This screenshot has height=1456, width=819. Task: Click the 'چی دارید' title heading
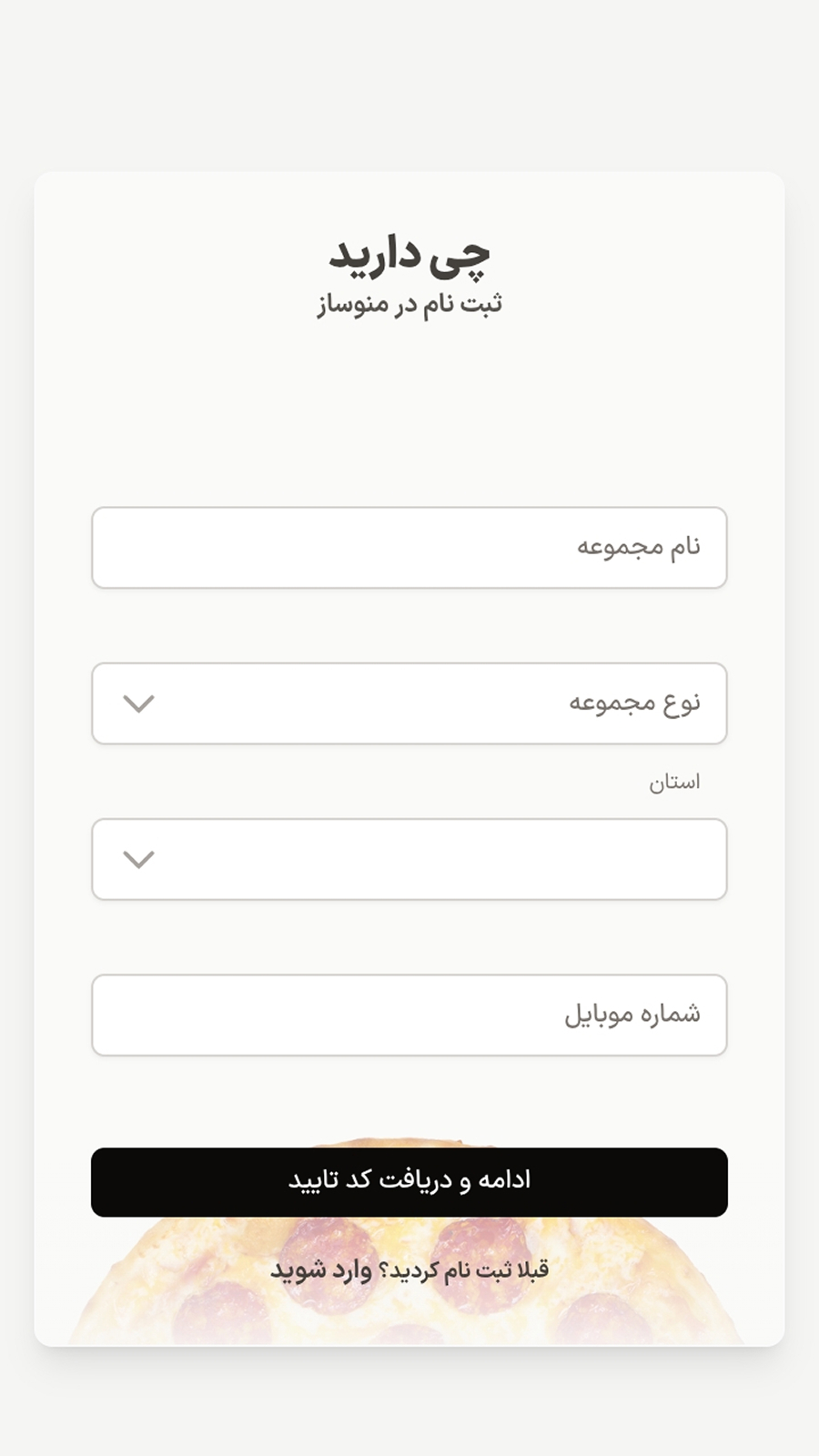(409, 257)
